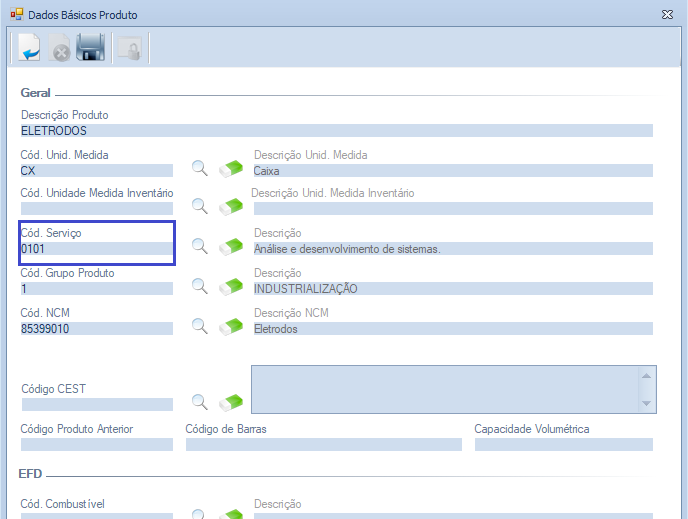Click the Descrição Produto label
The image size is (688, 519).
pyautogui.click(x=64, y=115)
